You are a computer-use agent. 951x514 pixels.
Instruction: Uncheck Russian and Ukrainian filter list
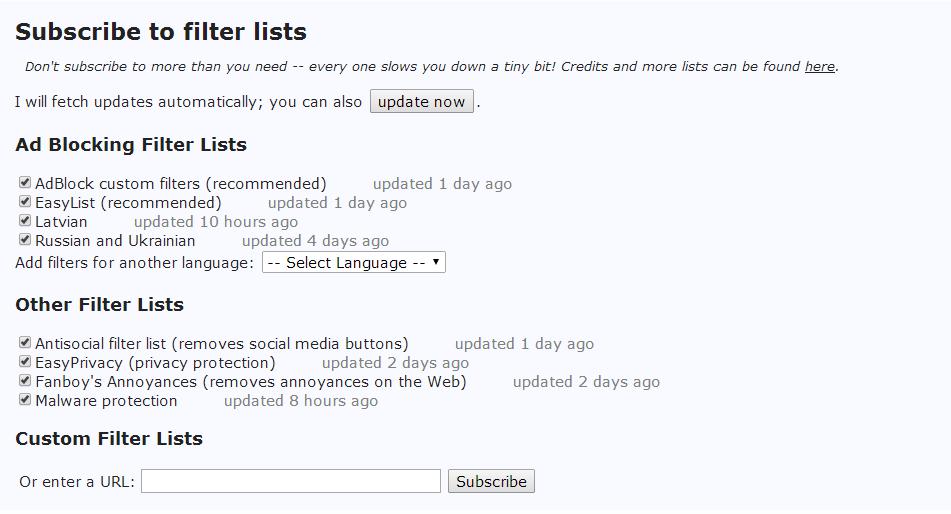point(25,240)
